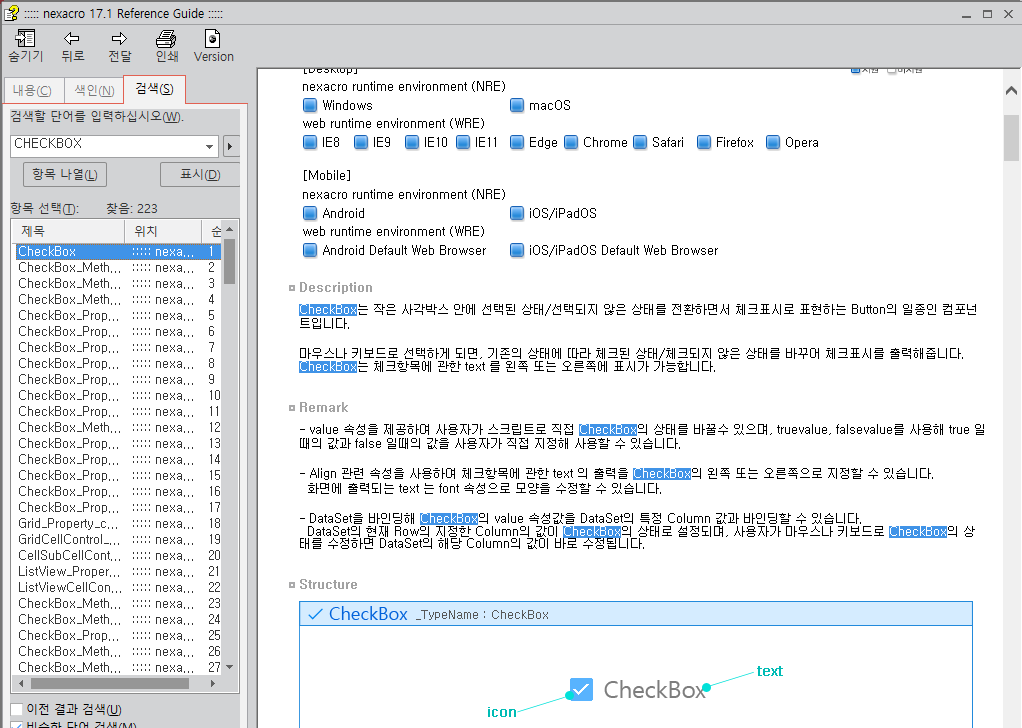Click the Chrome support indicator icon

pos(571,142)
